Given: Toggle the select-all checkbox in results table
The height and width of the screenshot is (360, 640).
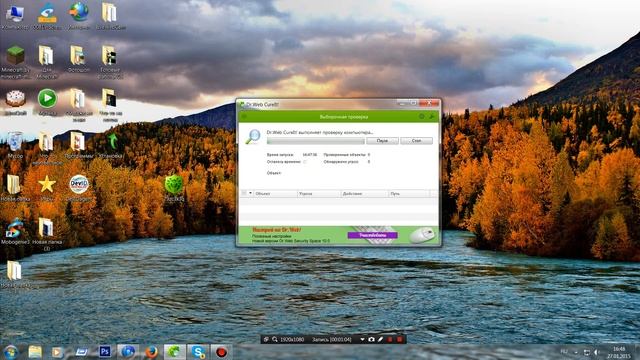Looking at the screenshot, I should tap(244, 193).
